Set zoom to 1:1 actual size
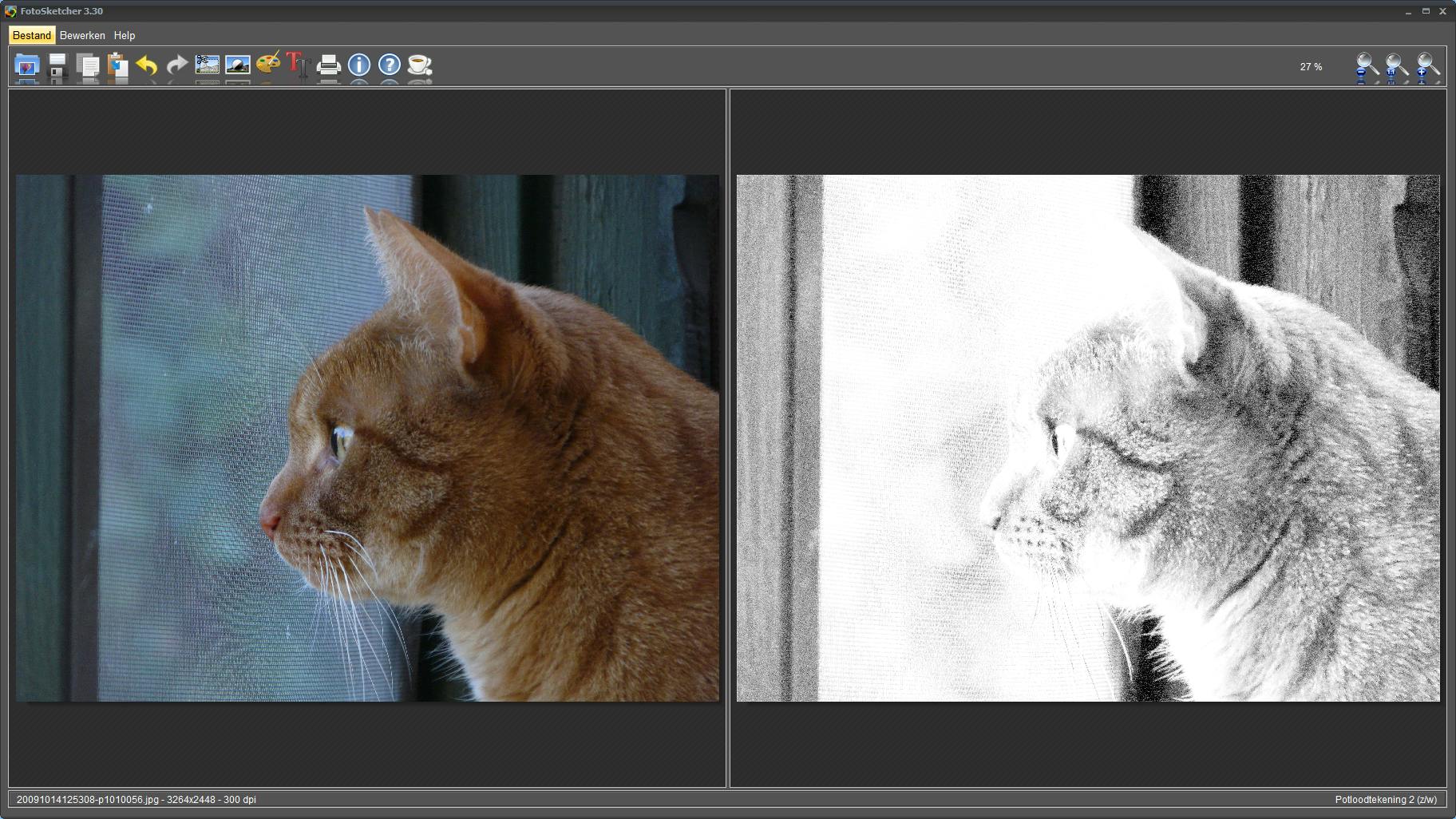Image resolution: width=1456 pixels, height=819 pixels. (1397, 67)
